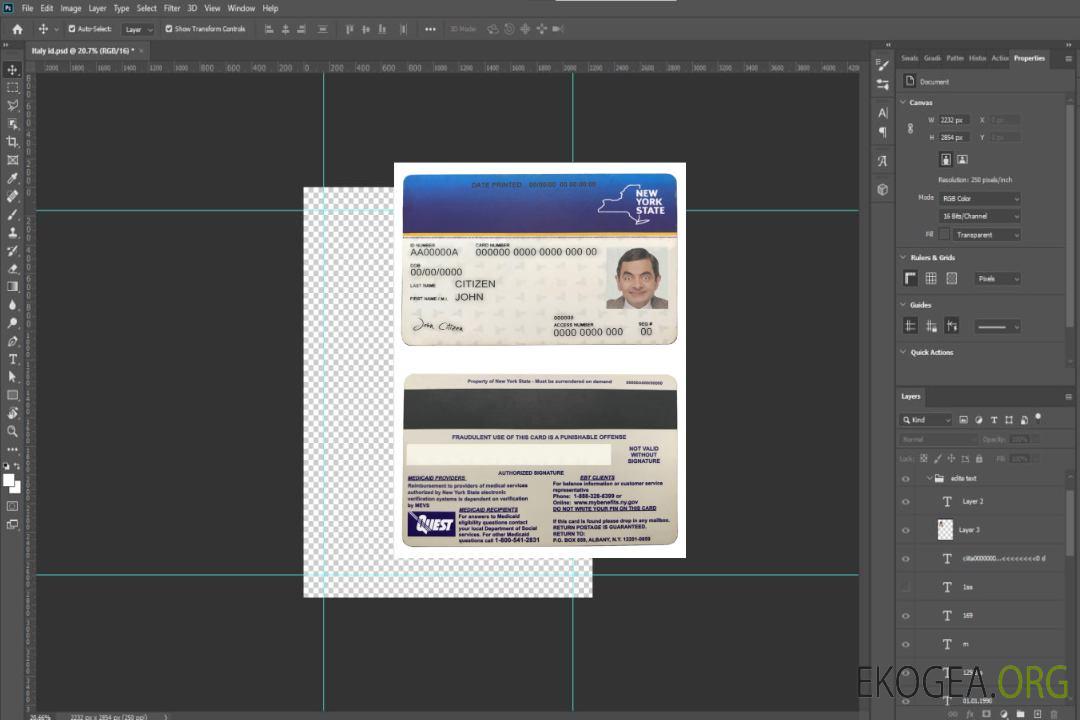The width and height of the screenshot is (1080, 720).
Task: Set canvas orientation to landscape
Action: (962, 159)
